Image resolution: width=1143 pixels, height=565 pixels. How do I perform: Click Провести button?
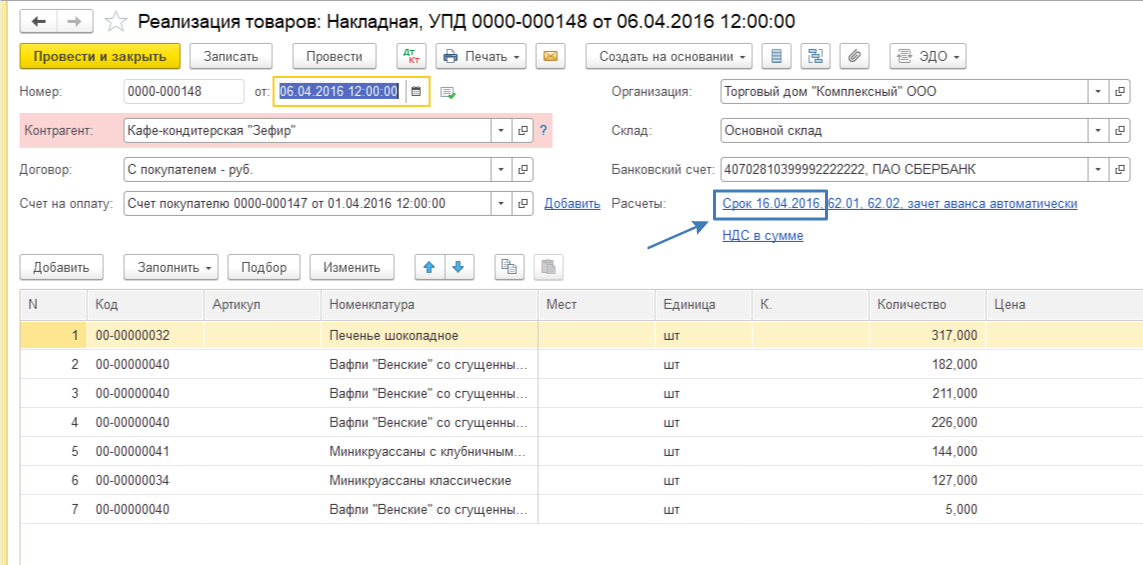[x=335, y=56]
